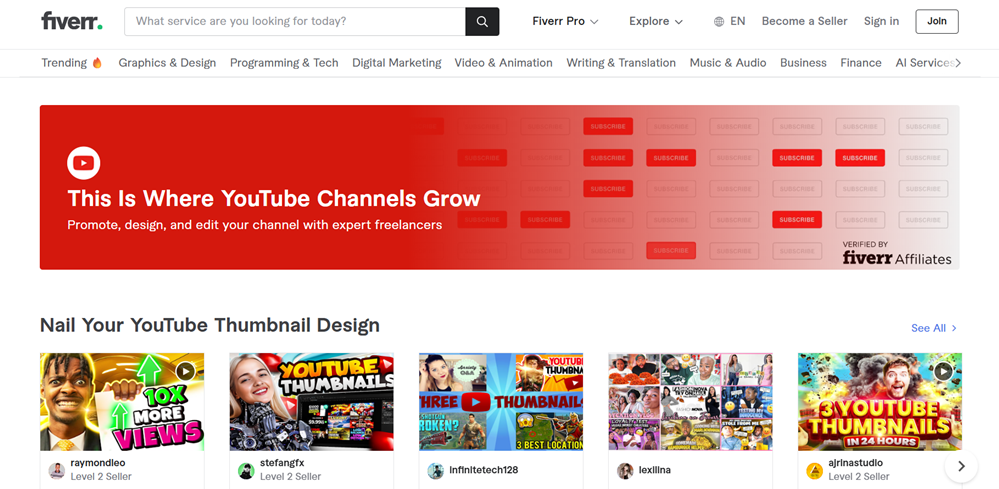Click the search magnifier button

[x=482, y=22]
